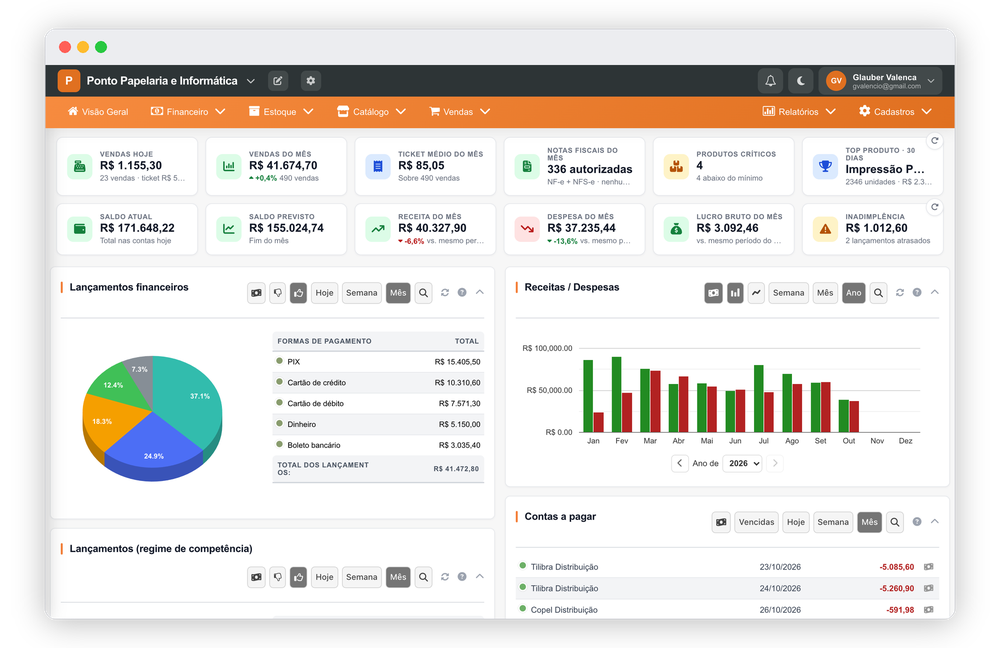The image size is (1000, 648).
Task: Click the Lucro Bruto money bag icon
Action: [676, 229]
